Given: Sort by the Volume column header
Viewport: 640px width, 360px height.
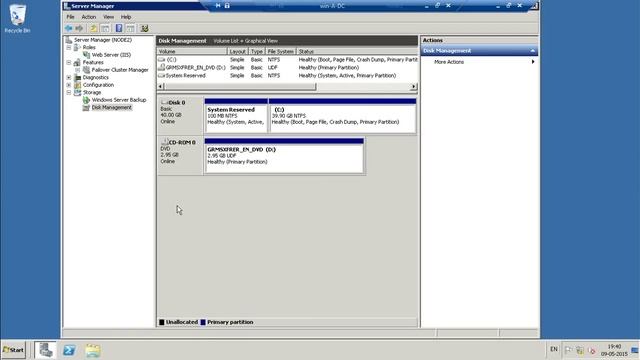Looking at the screenshot, I should (x=192, y=51).
